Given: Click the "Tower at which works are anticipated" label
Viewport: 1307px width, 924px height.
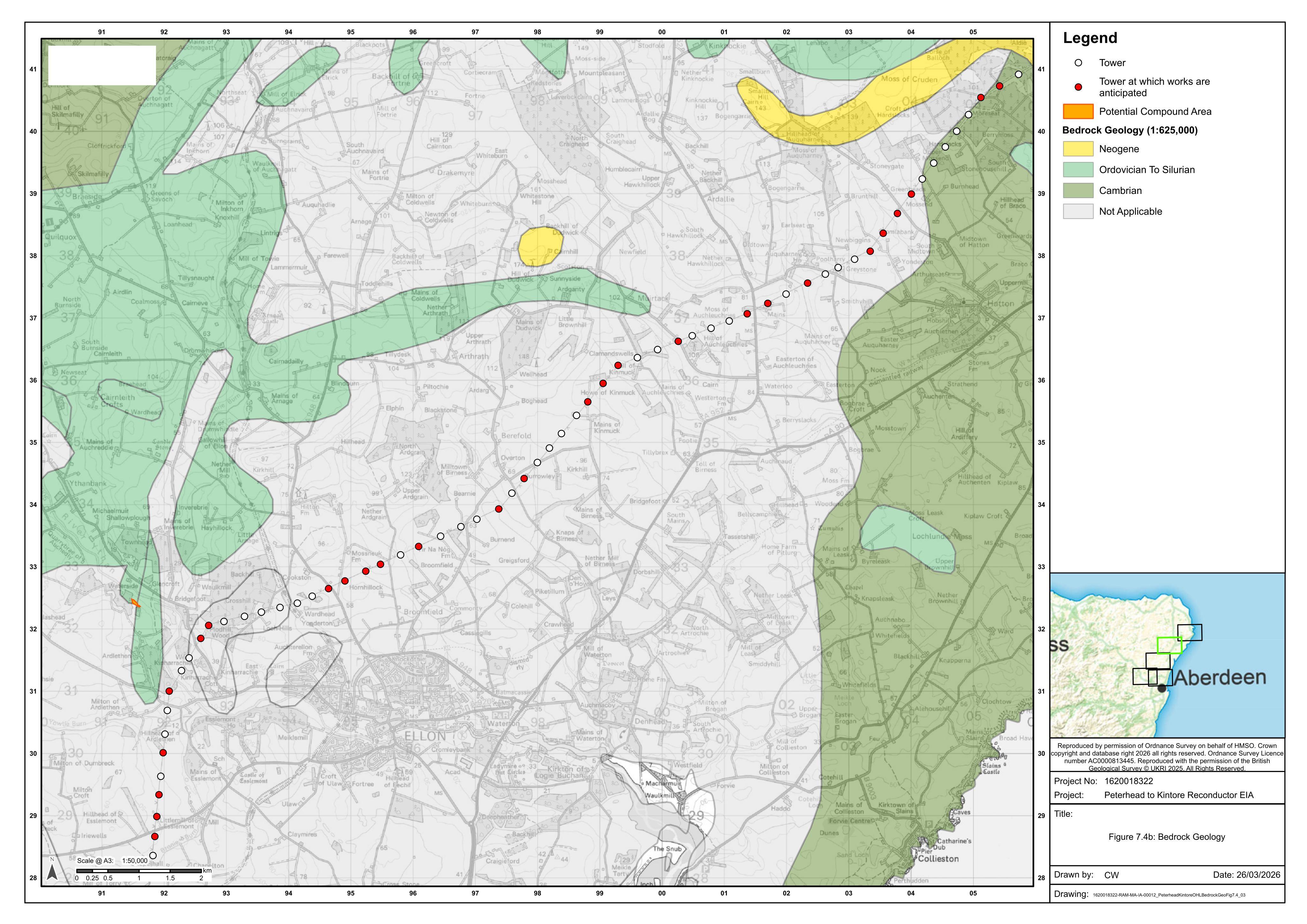Looking at the screenshot, I should coord(1154,87).
